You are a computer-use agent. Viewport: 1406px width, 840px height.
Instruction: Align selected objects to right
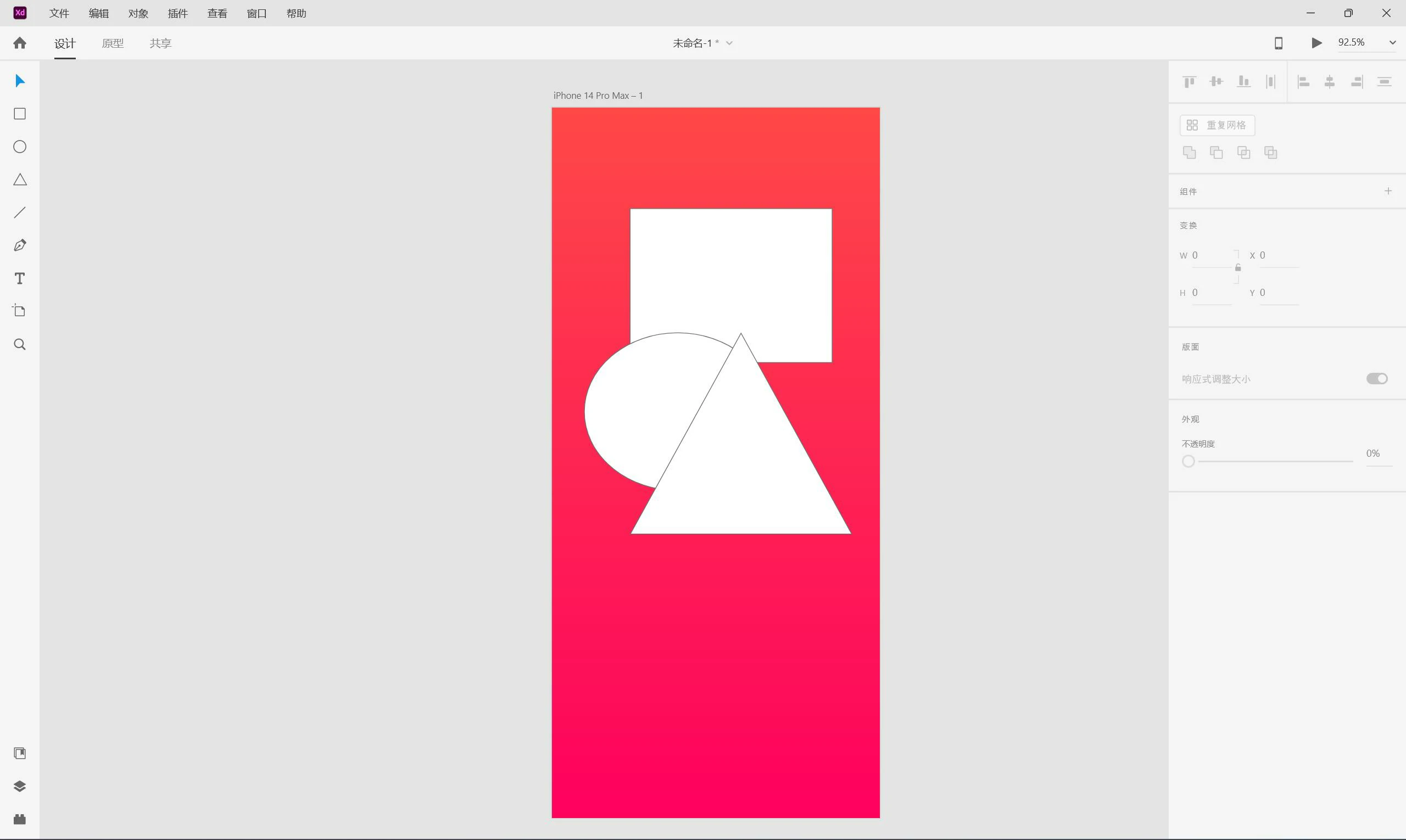click(1357, 81)
